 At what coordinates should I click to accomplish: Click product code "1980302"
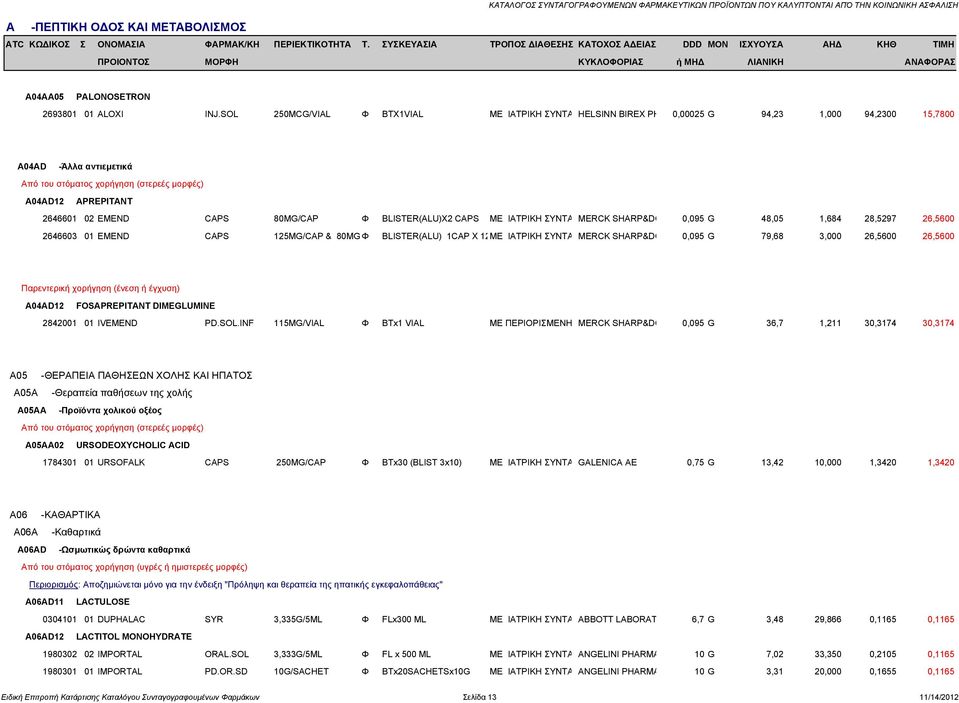click(x=59, y=654)
